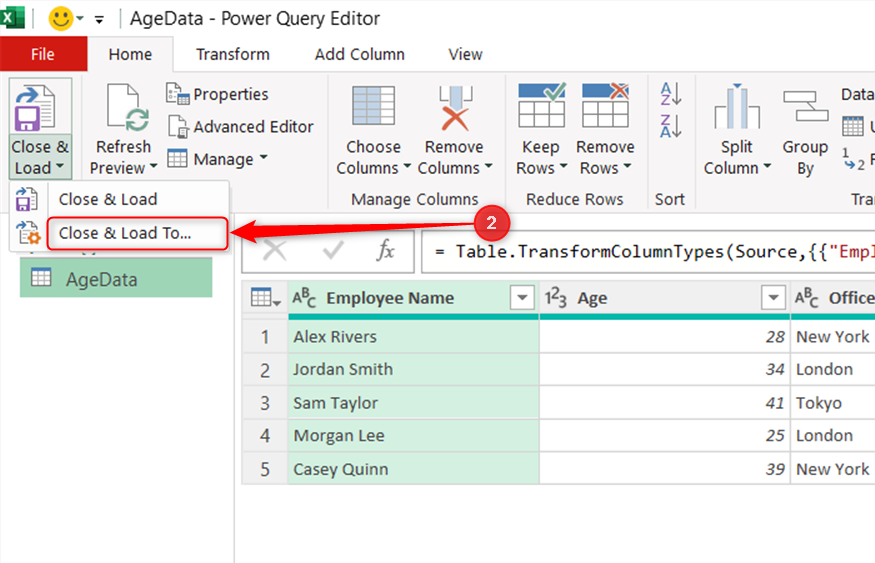This screenshot has width=875, height=563.
Task: Click the Employee Name data type icon
Action: 304,298
